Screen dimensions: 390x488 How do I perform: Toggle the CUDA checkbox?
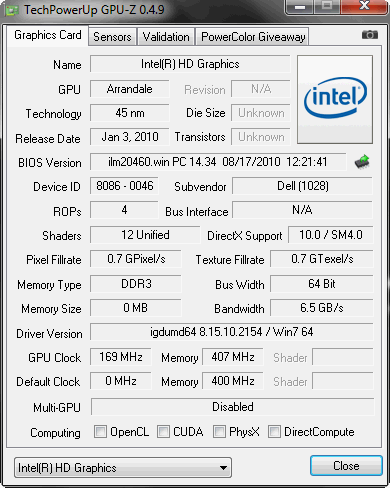(x=163, y=431)
